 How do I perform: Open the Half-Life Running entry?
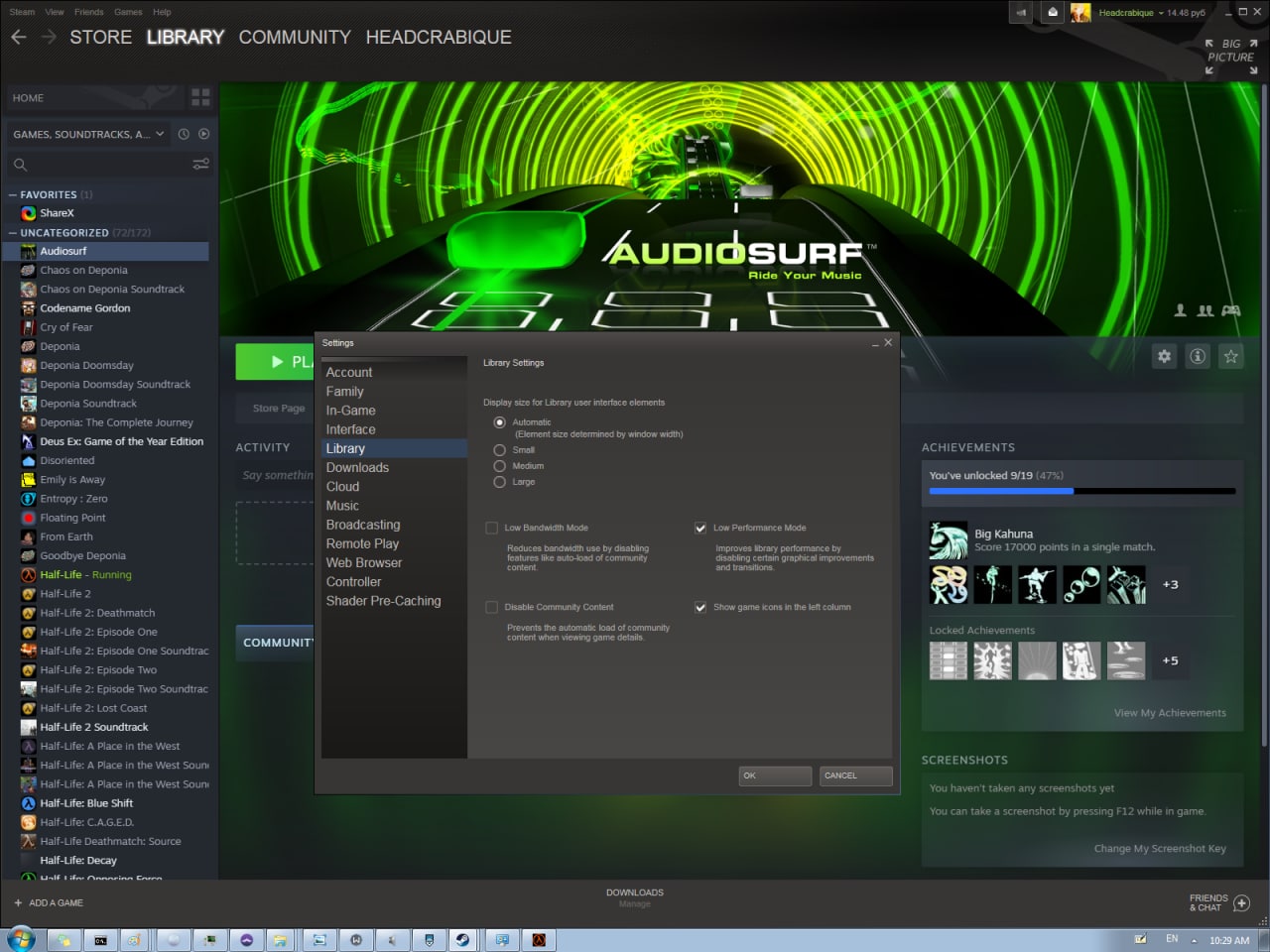[85, 575]
